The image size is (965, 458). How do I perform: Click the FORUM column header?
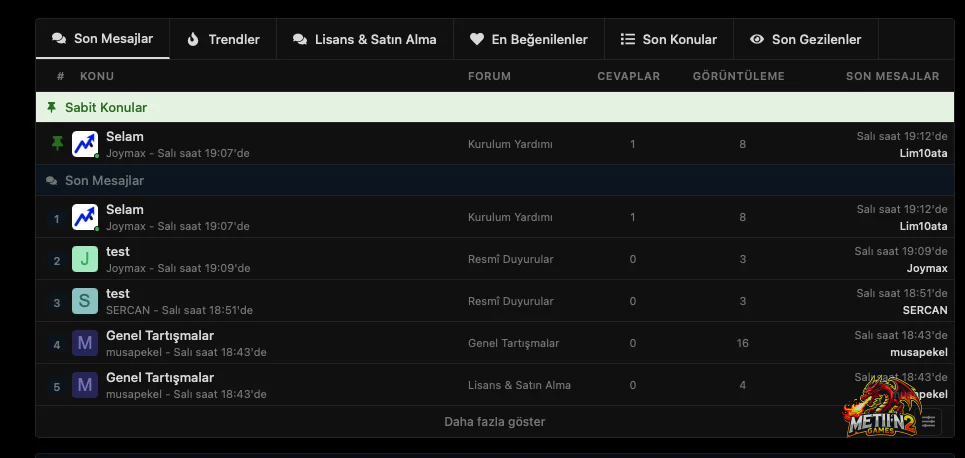tap(489, 76)
